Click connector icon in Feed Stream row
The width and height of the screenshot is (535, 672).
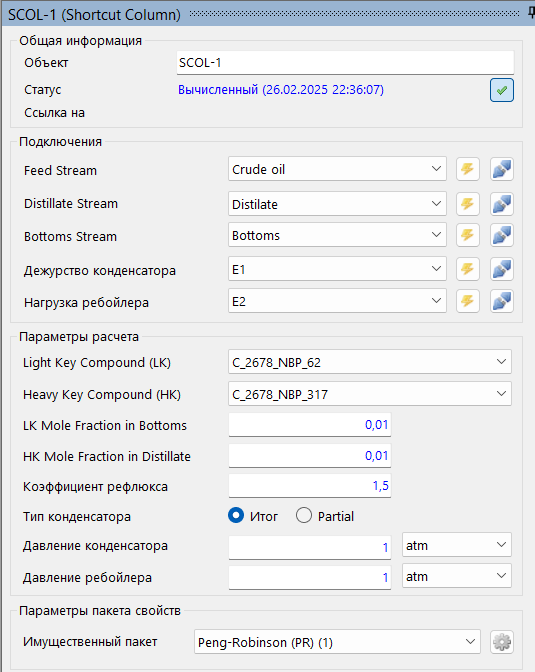tap(502, 169)
